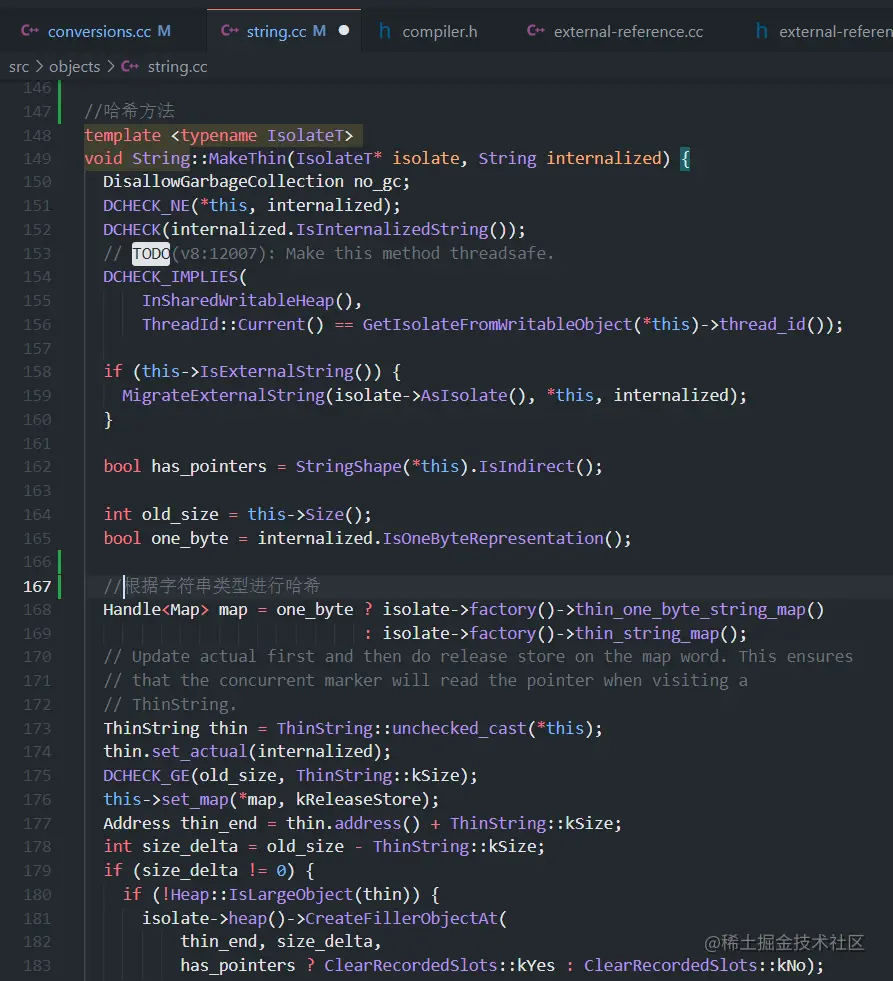This screenshot has height=981, width=893.
Task: Click the opening brace ending line 149
Action: click(x=685, y=158)
